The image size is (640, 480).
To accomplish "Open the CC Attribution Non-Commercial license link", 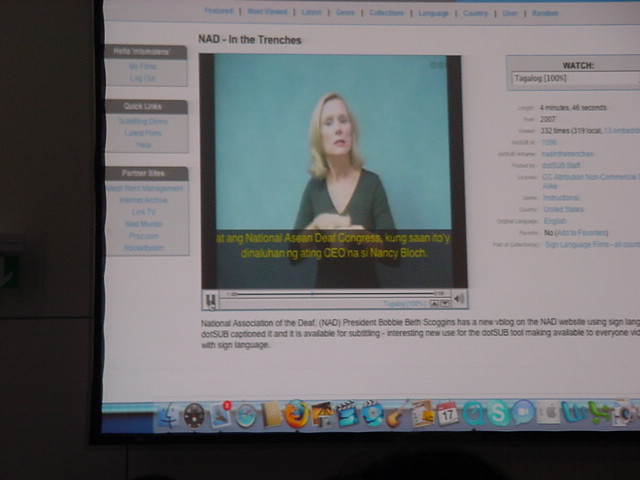I will [x=591, y=181].
